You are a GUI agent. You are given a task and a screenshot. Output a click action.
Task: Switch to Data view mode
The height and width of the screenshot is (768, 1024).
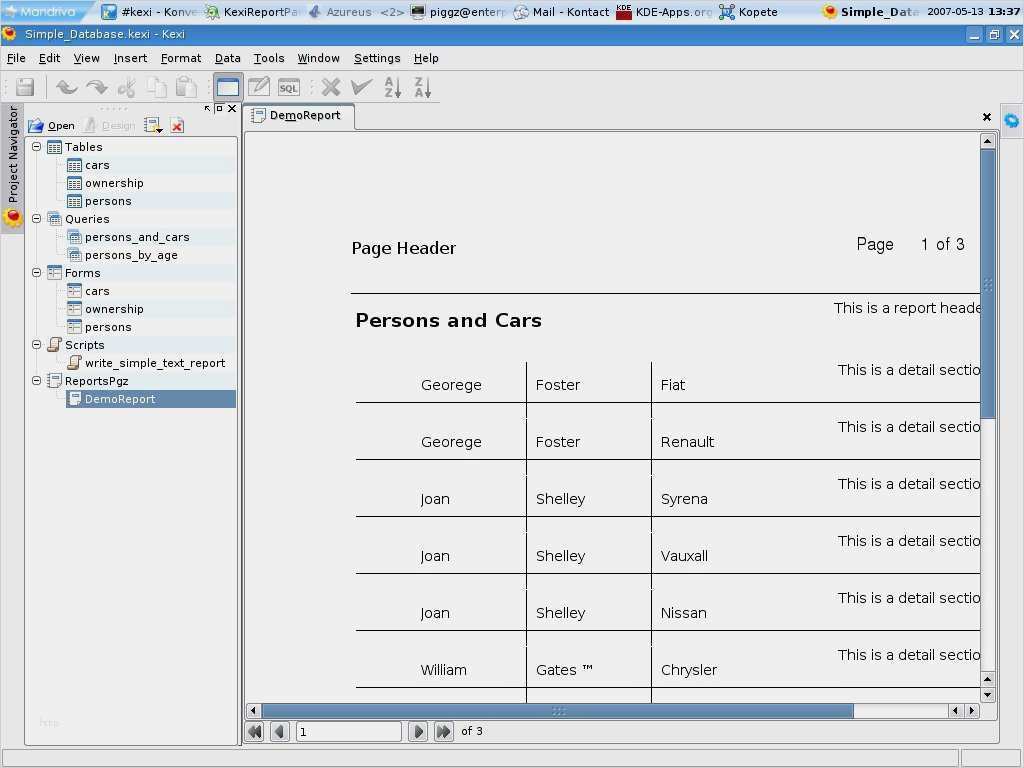(x=228, y=87)
